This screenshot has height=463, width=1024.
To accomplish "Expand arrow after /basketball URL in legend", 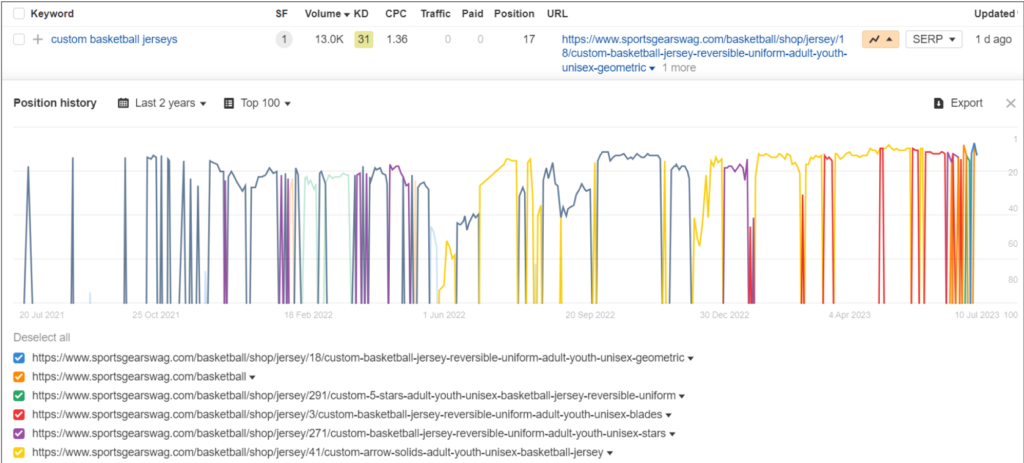I will pos(252,377).
